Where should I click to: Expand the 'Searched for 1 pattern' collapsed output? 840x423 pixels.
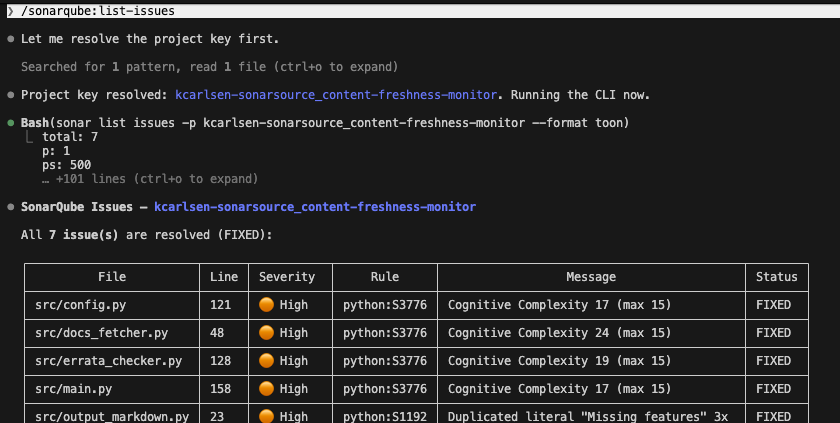coord(210,67)
